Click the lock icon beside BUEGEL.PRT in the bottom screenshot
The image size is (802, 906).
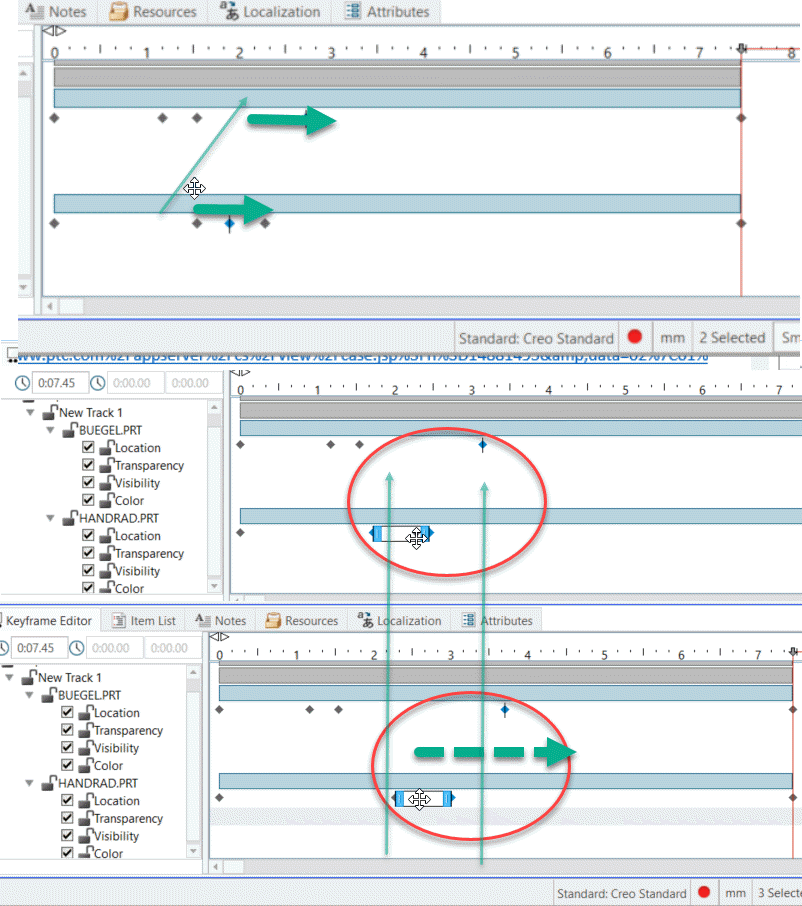49,695
